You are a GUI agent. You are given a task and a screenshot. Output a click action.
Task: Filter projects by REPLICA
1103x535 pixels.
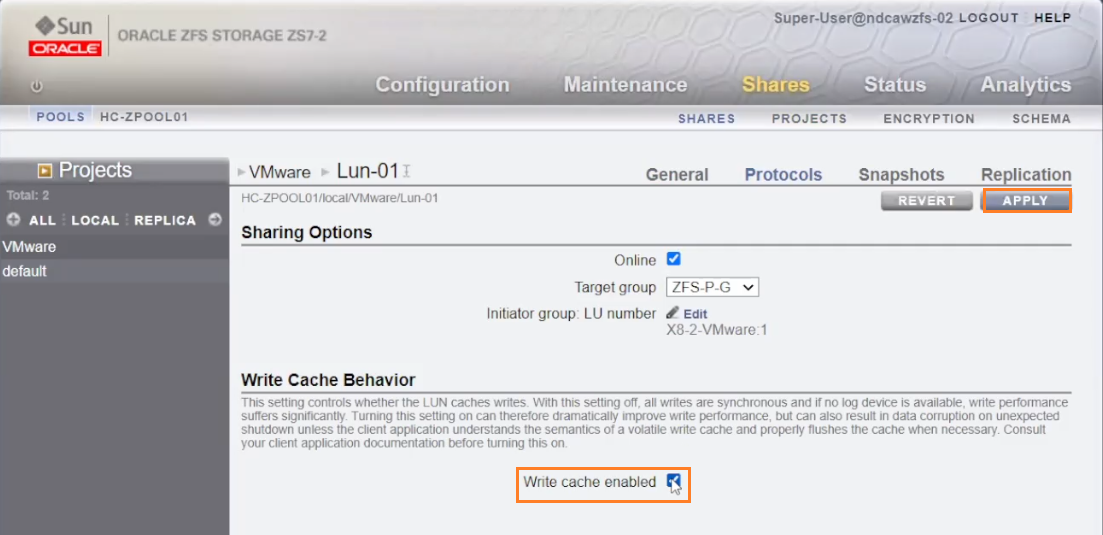pos(165,221)
